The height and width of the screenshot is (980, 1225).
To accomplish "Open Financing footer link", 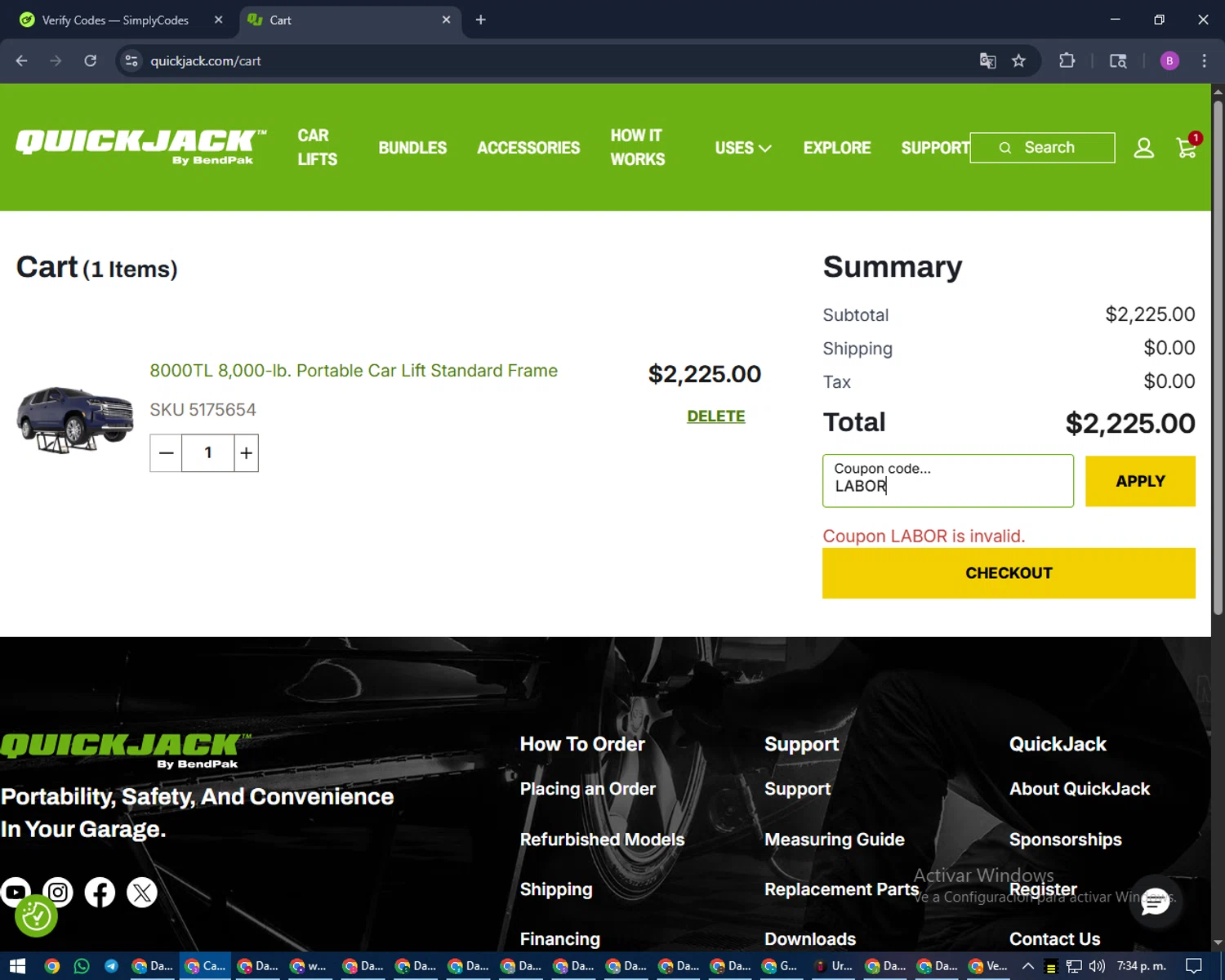I will (x=560, y=939).
